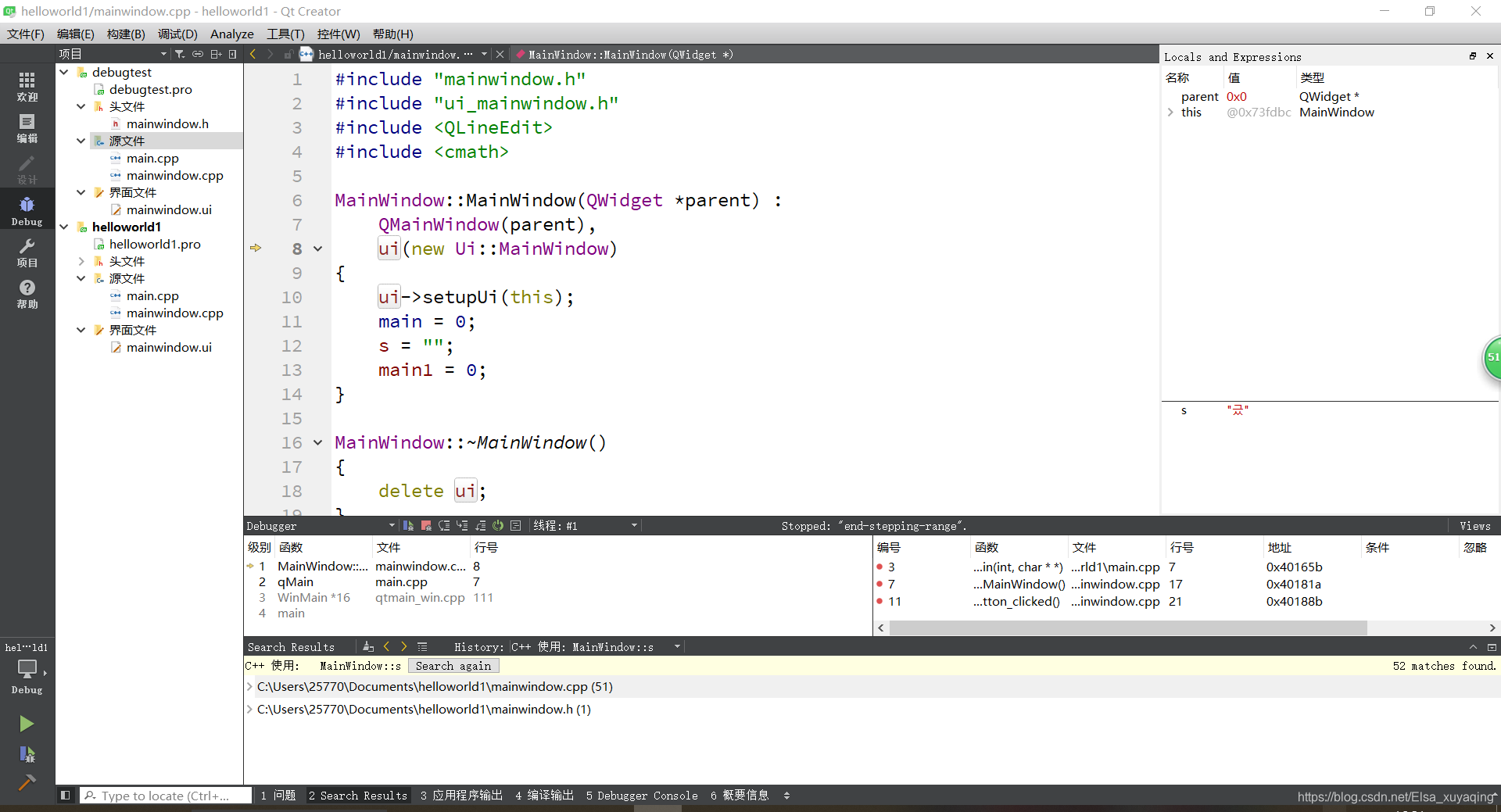Click the Step Into debugger icon

(x=462, y=526)
